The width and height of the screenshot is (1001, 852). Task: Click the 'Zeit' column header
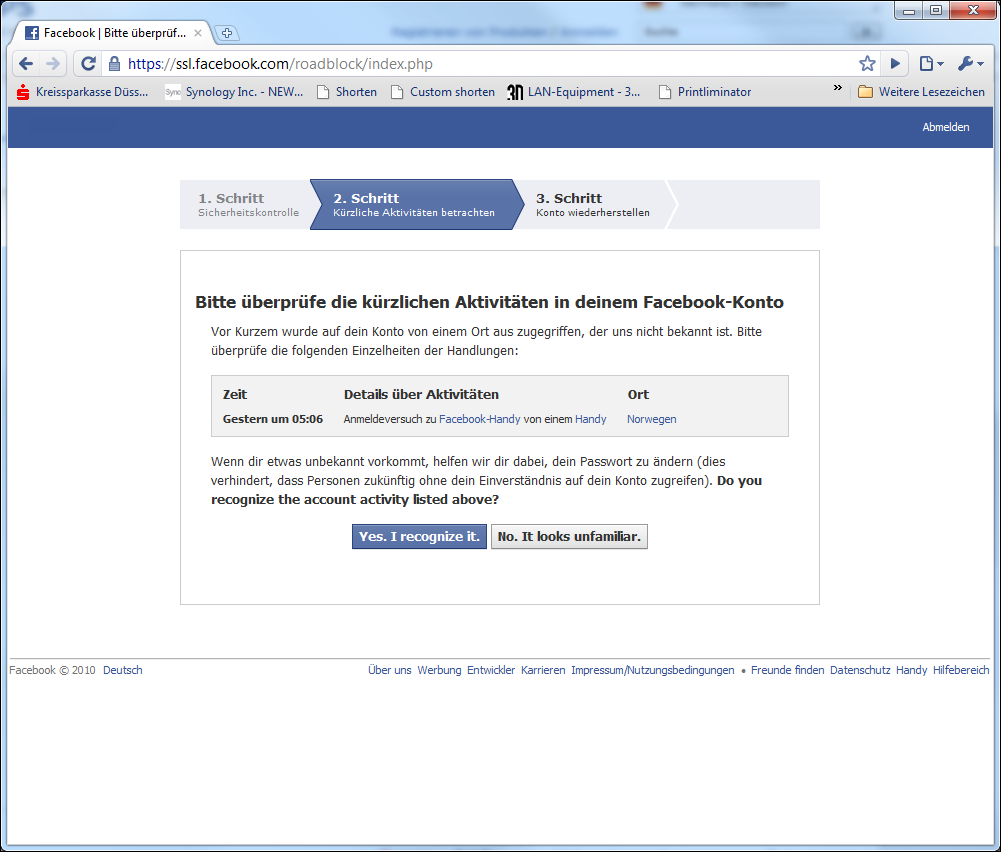235,394
